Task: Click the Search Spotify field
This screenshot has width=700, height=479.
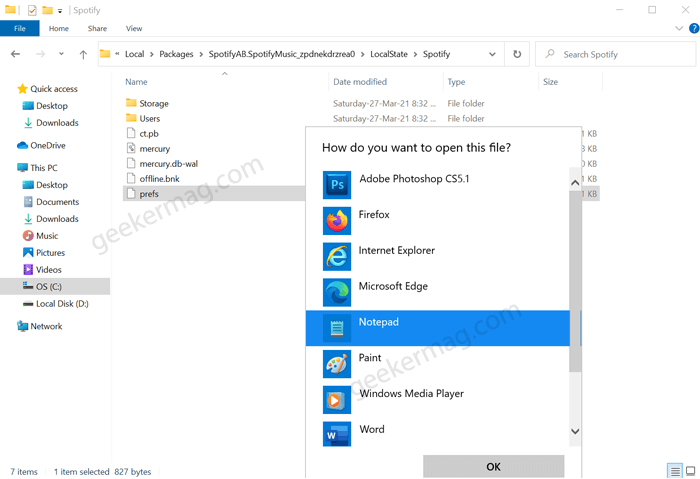Action: [x=616, y=54]
